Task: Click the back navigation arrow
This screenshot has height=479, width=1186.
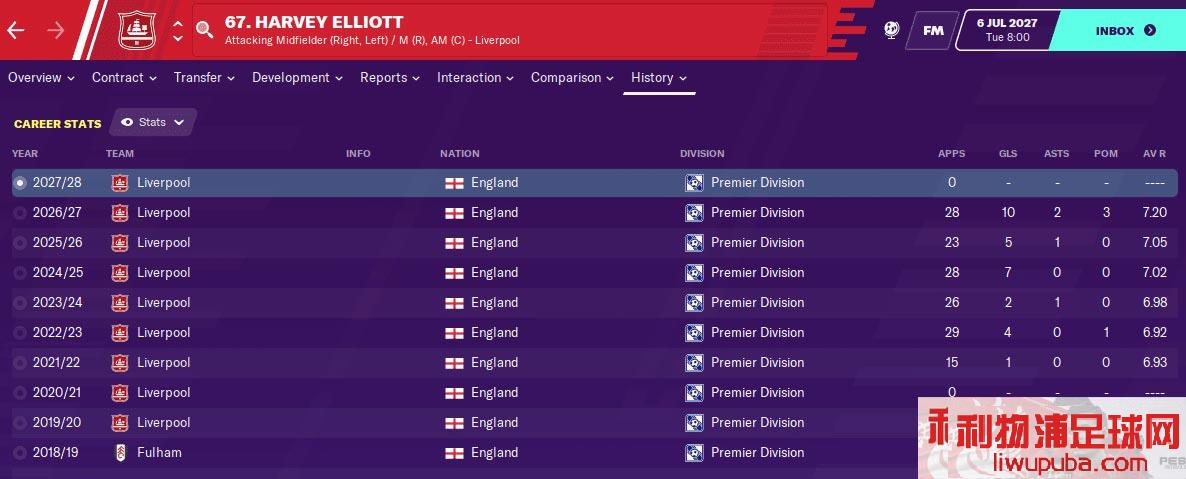Action: click(16, 30)
